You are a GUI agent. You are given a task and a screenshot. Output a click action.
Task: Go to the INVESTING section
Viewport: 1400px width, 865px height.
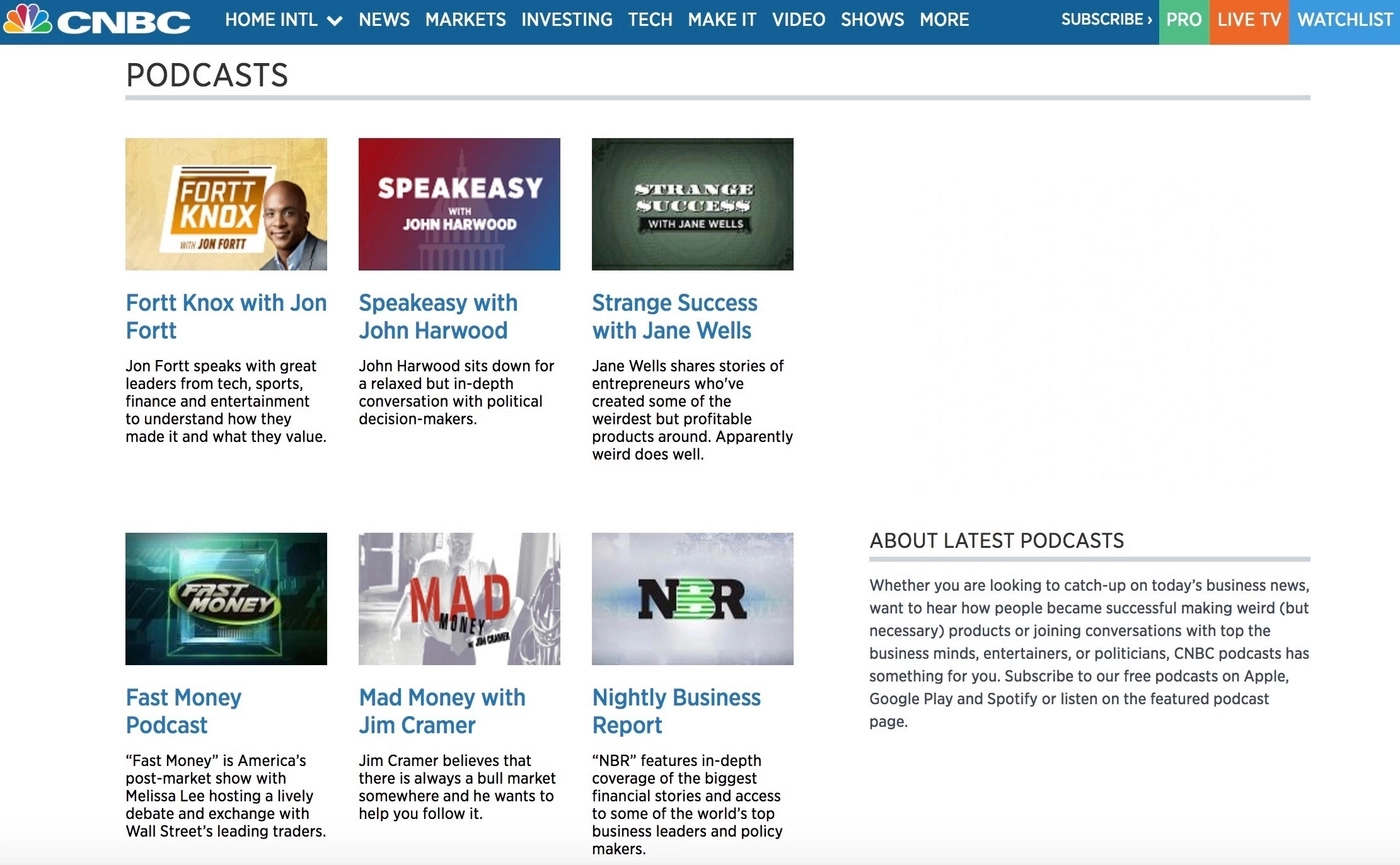567,20
